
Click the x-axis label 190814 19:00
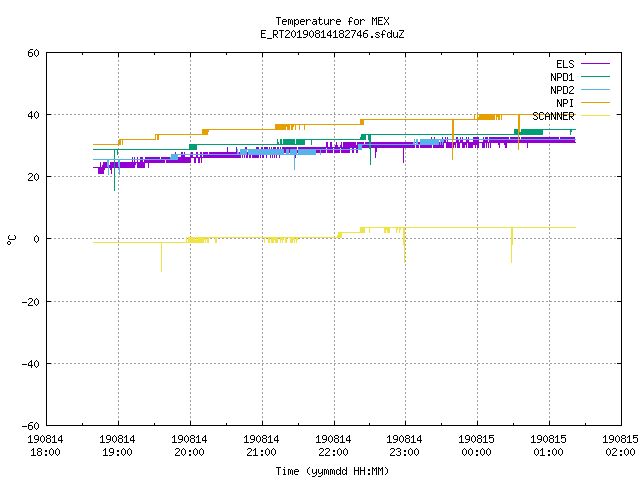click(x=117, y=446)
